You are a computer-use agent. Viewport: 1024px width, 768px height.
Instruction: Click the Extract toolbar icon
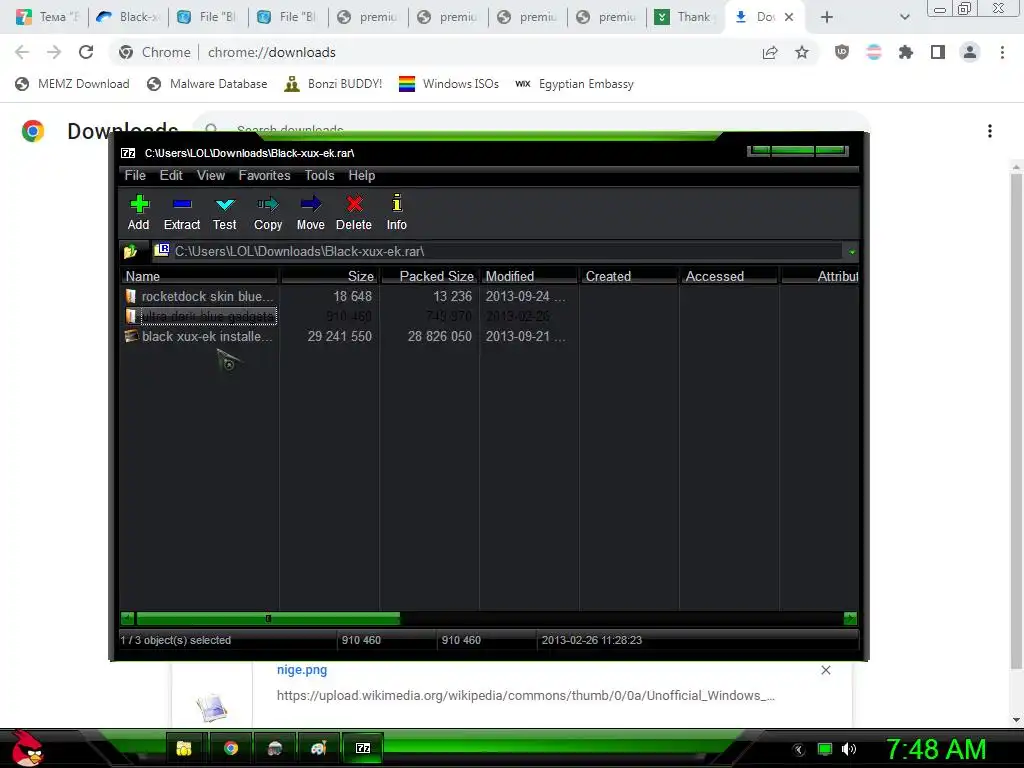pyautogui.click(x=182, y=212)
